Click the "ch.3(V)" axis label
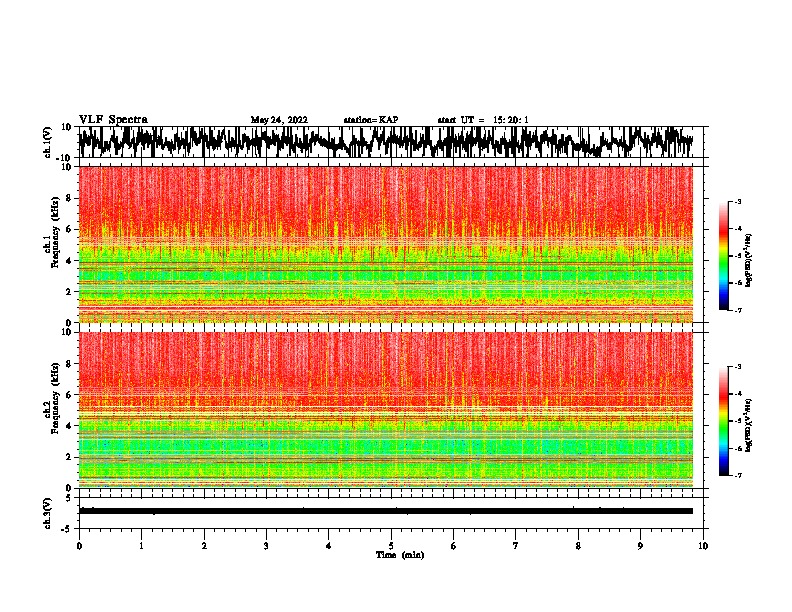Screen dimensions: 792x612 pos(48,513)
